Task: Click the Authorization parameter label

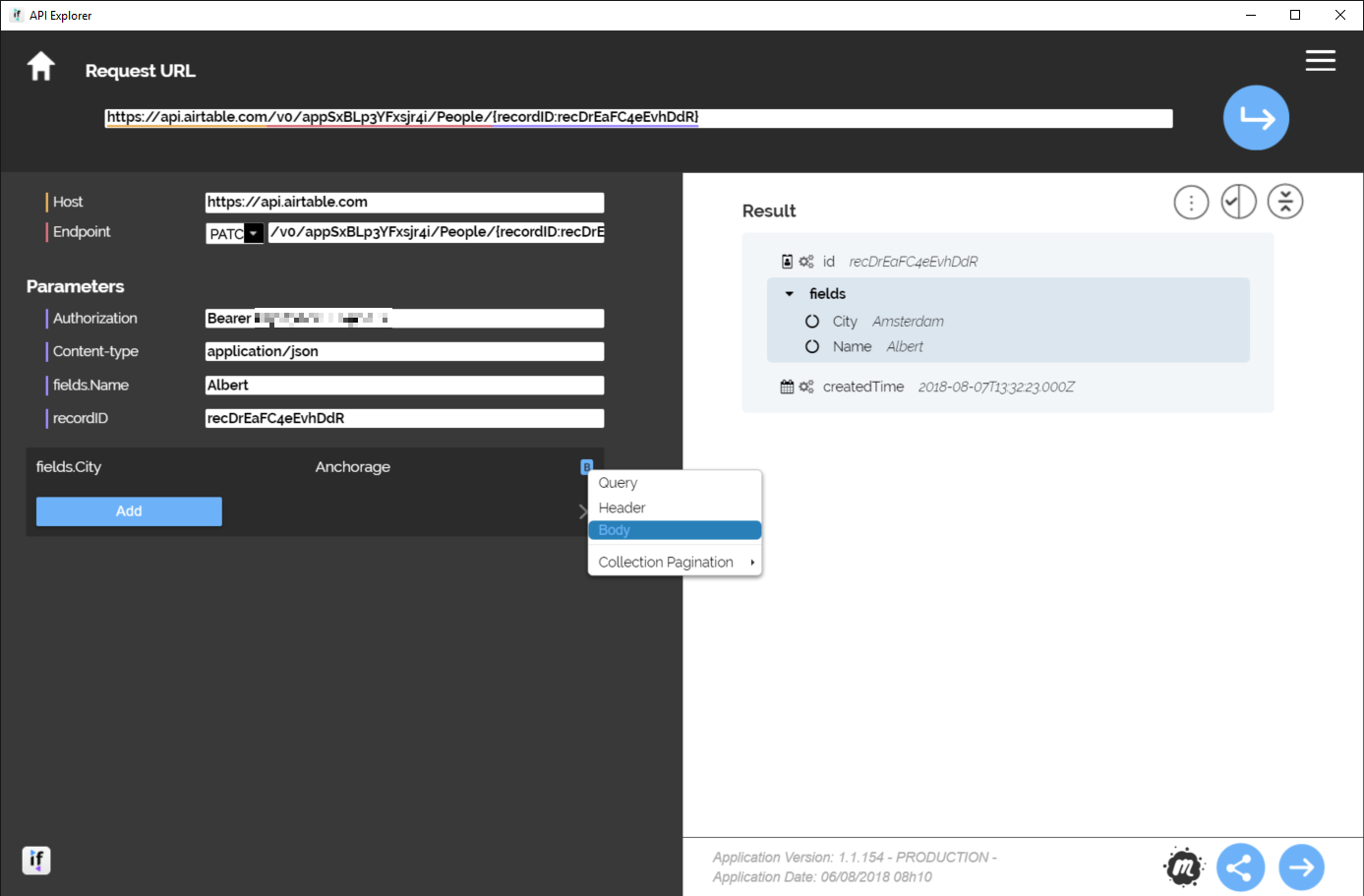Action: click(95, 319)
